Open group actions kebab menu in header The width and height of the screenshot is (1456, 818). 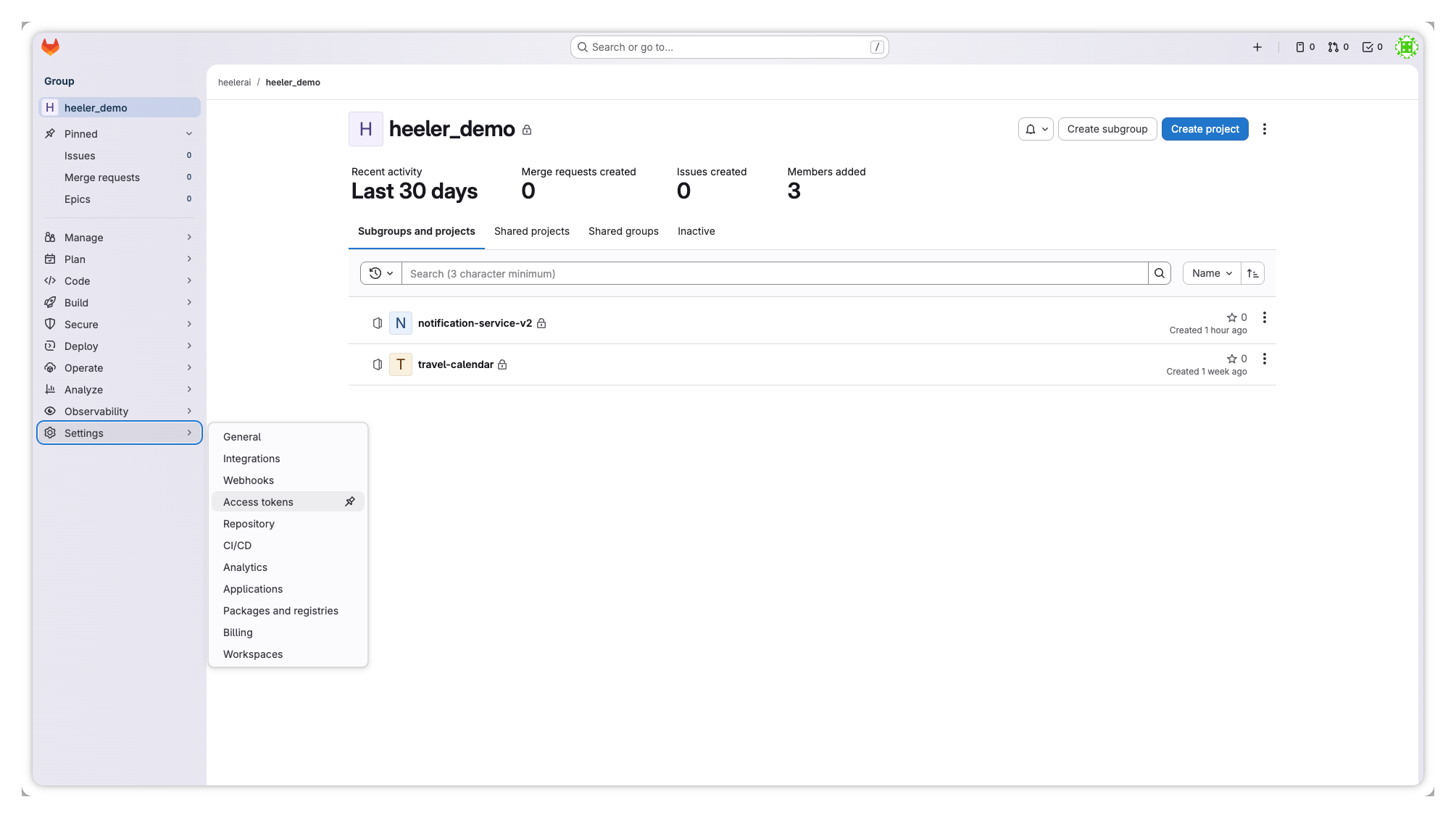pyautogui.click(x=1265, y=129)
